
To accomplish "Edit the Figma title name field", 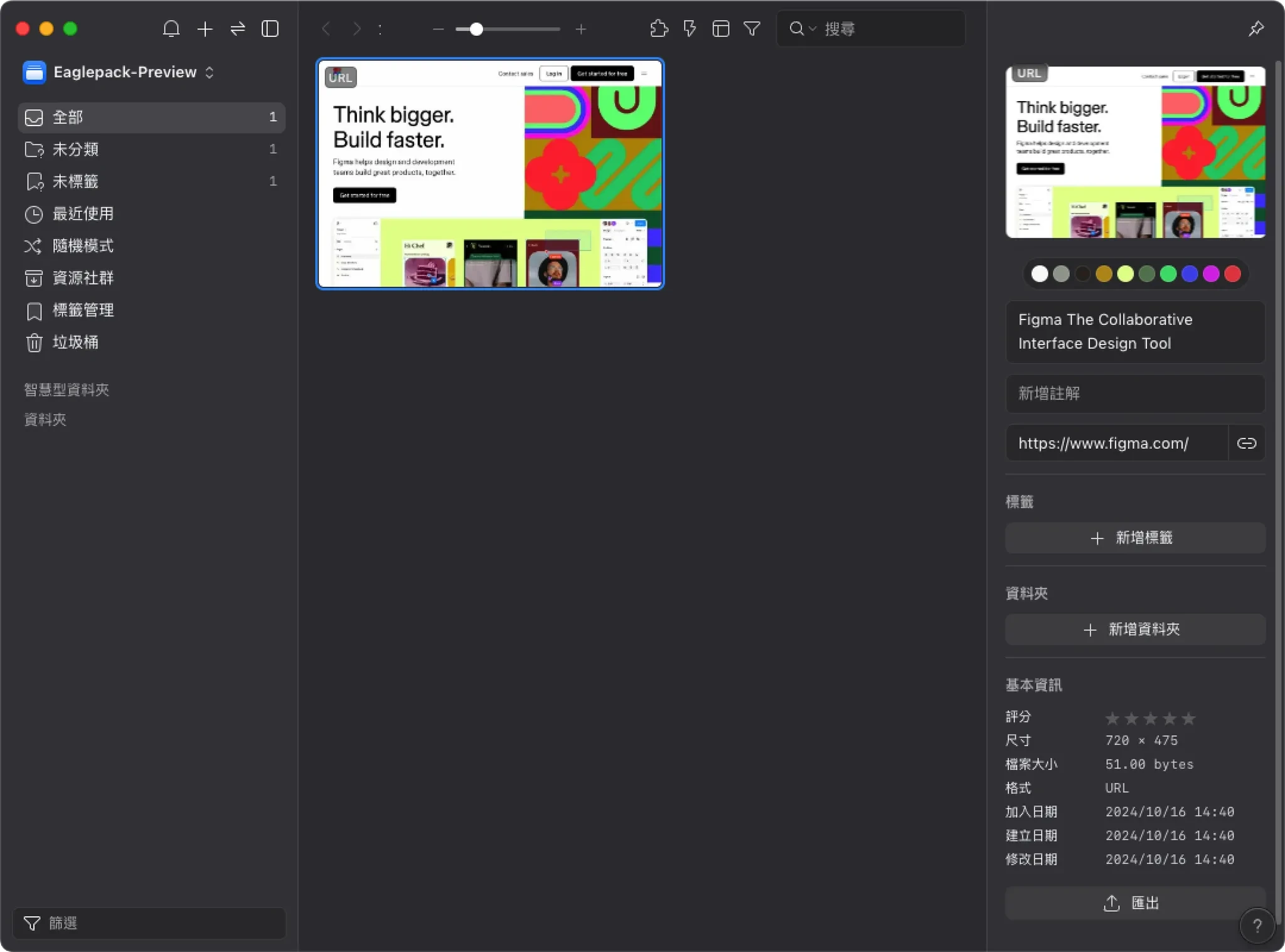I will (1135, 332).
